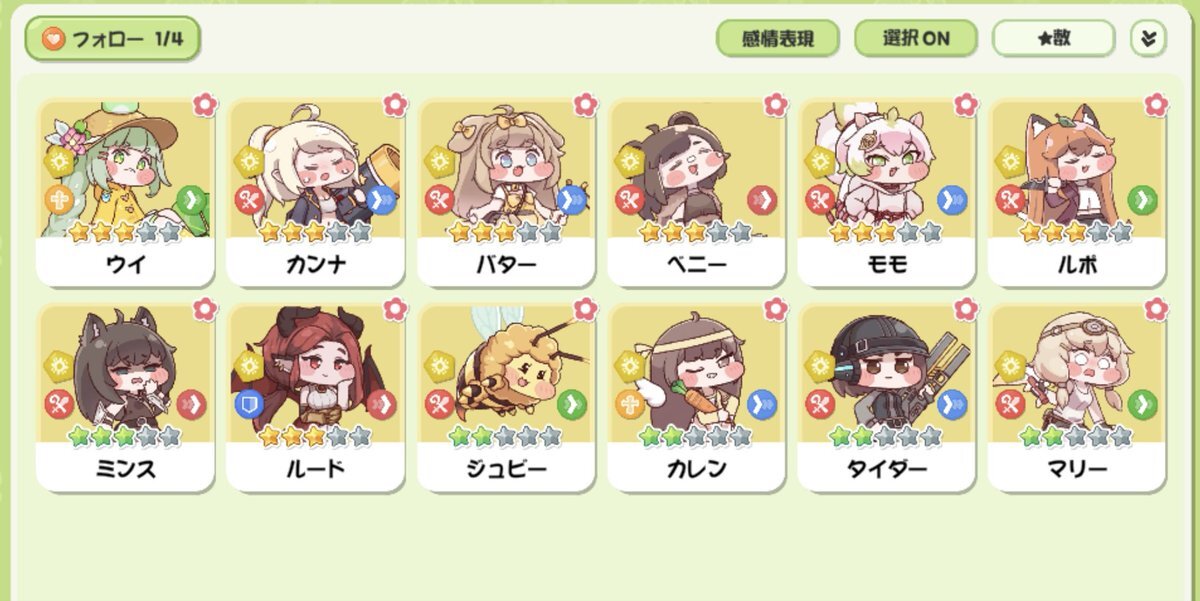1200x601 pixels.
Task: Click the star rating on ルード's card
Action: point(316,436)
